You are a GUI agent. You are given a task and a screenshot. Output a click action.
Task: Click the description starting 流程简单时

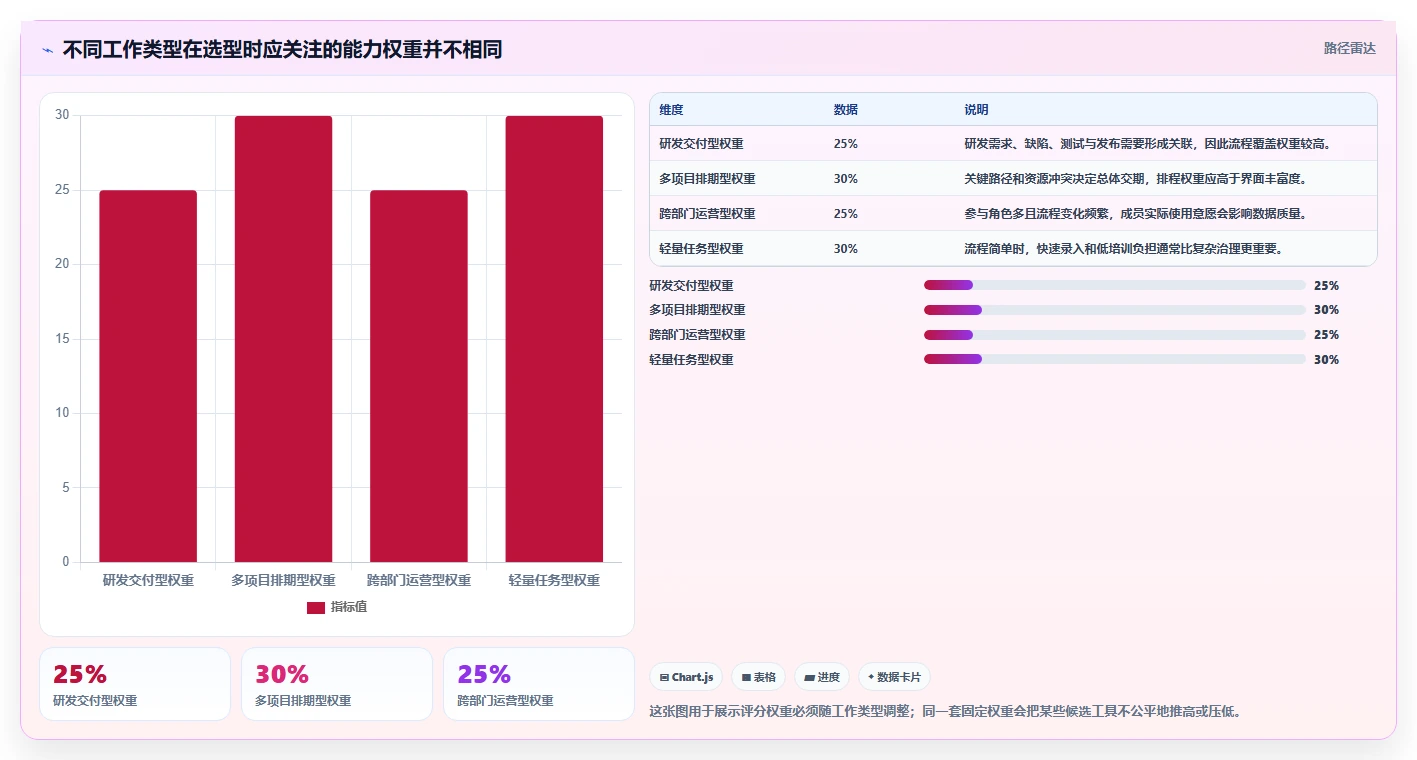1123,249
